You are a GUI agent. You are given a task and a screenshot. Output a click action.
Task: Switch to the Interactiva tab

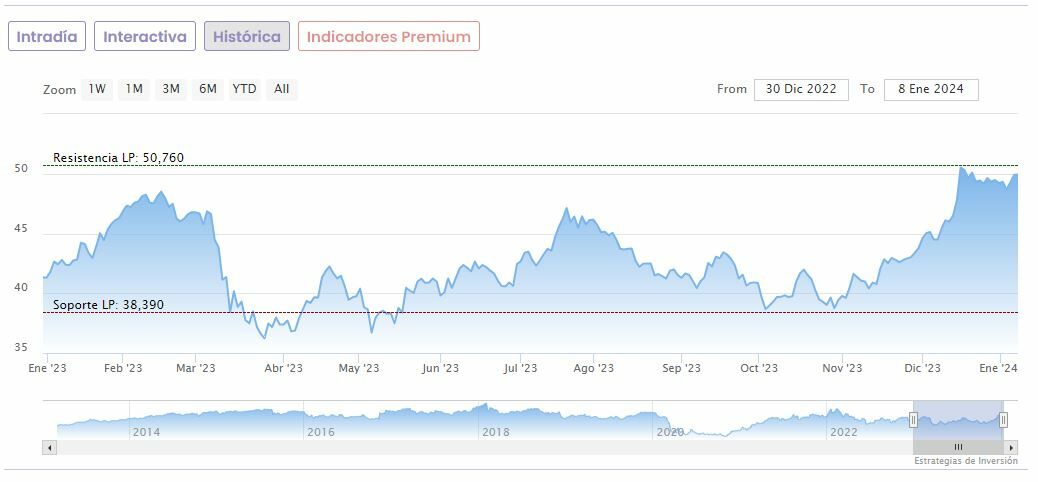pyautogui.click(x=145, y=37)
